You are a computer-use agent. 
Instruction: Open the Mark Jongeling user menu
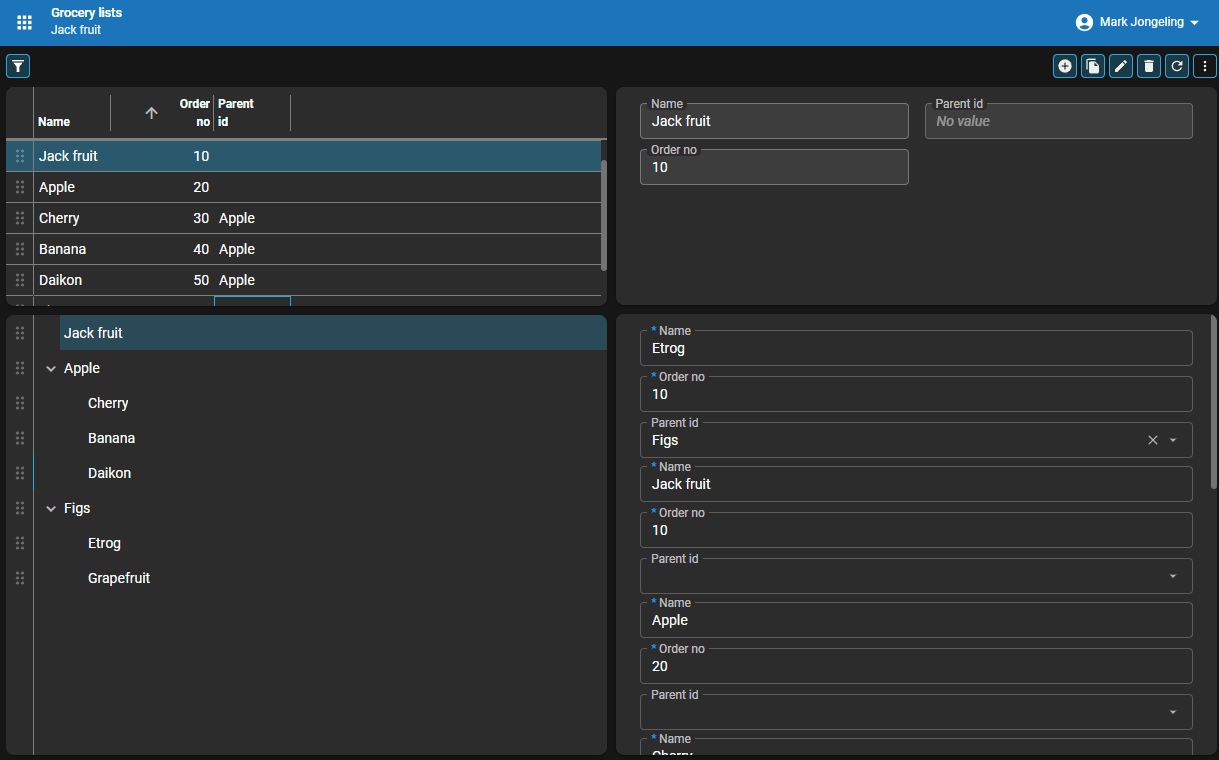click(1137, 22)
